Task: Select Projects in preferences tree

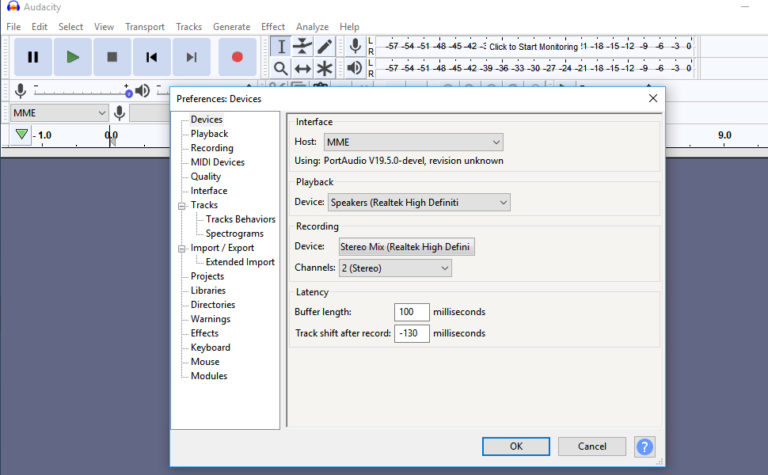Action: [x=207, y=276]
